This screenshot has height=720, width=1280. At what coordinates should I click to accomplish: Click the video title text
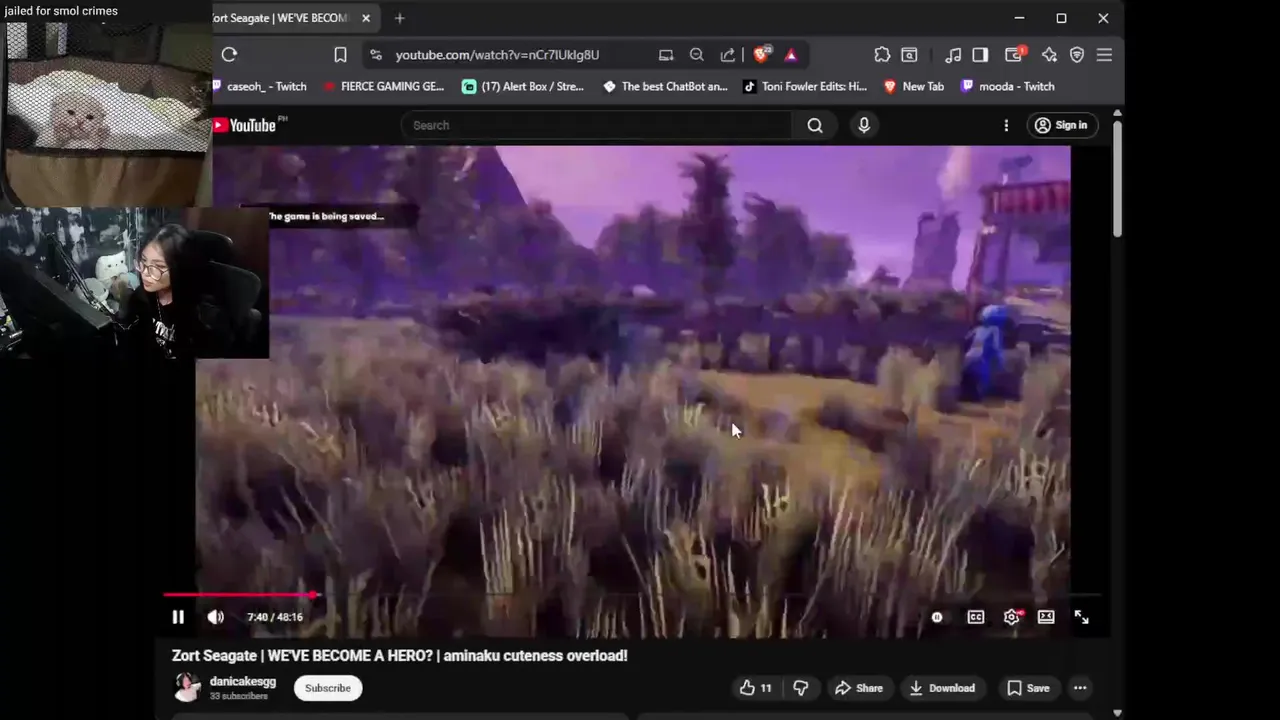click(400, 656)
